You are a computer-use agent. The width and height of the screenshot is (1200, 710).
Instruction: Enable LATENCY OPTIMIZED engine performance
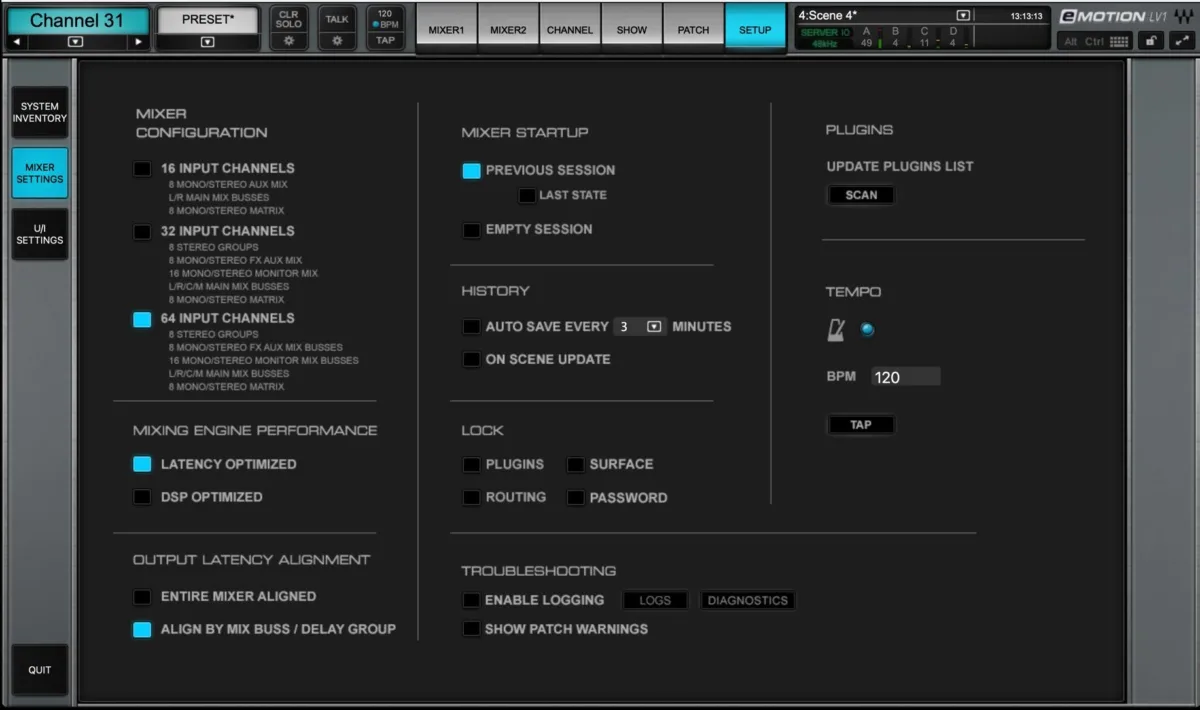(142, 464)
